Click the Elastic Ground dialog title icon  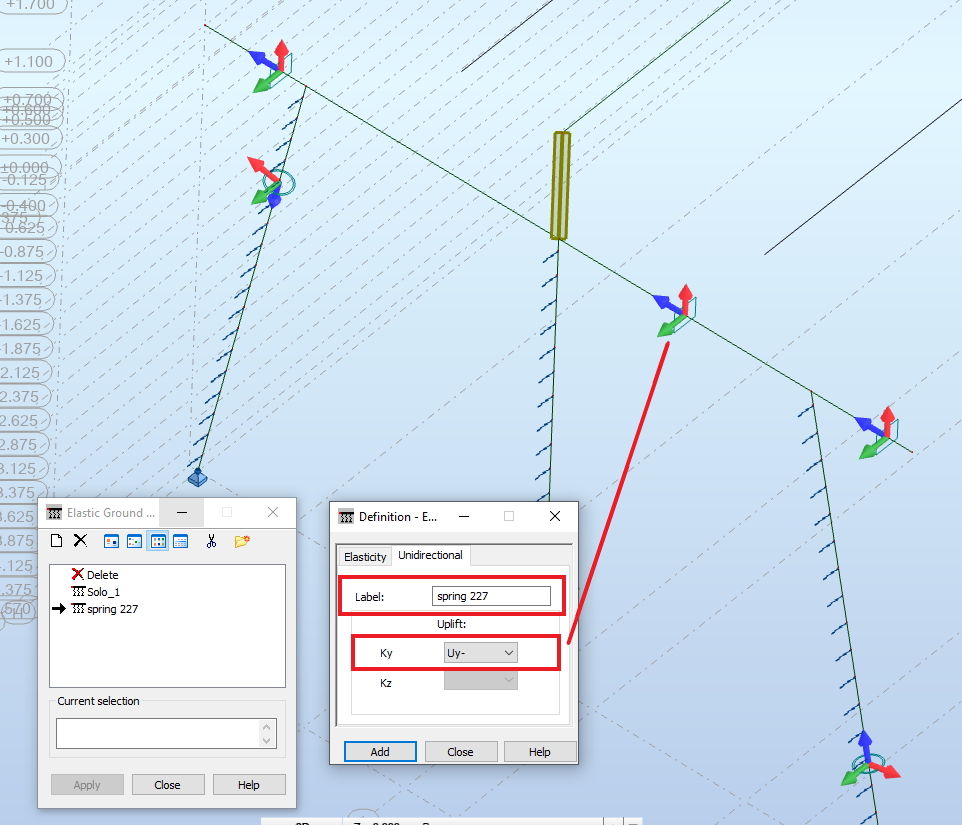[x=54, y=513]
